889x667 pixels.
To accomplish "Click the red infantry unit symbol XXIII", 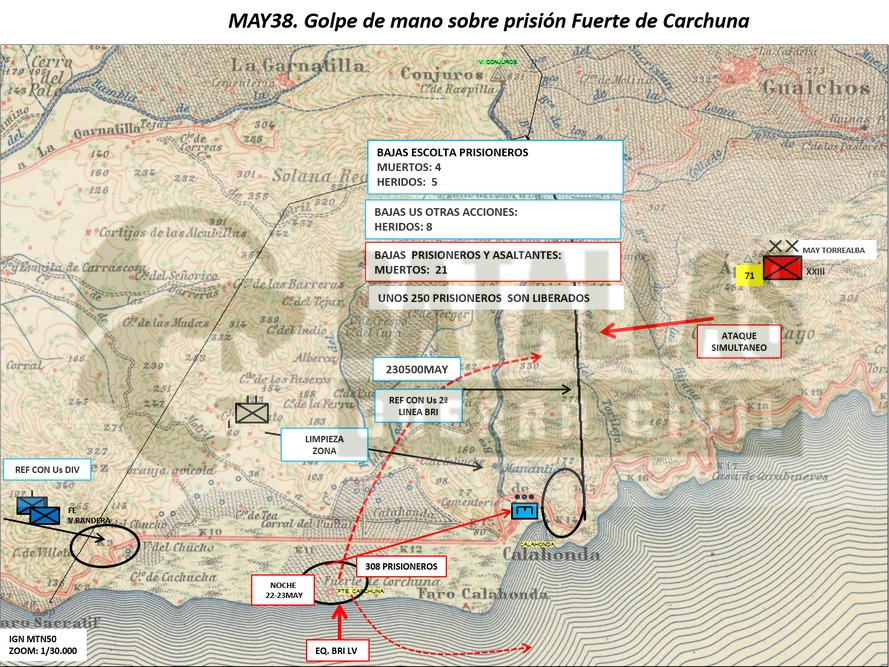I will click(782, 268).
